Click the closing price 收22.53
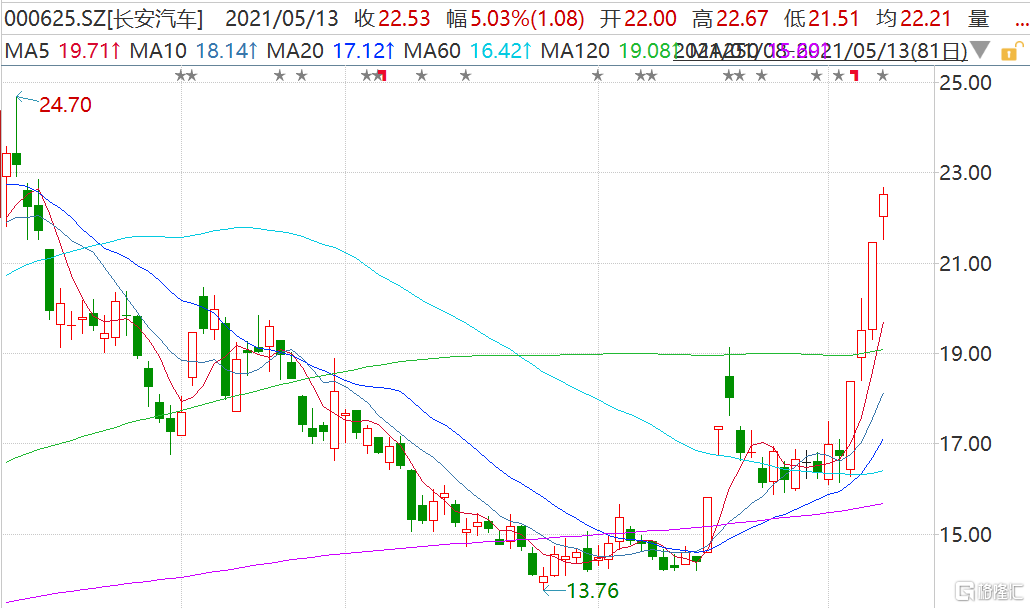The width and height of the screenshot is (1030, 608). (392, 18)
